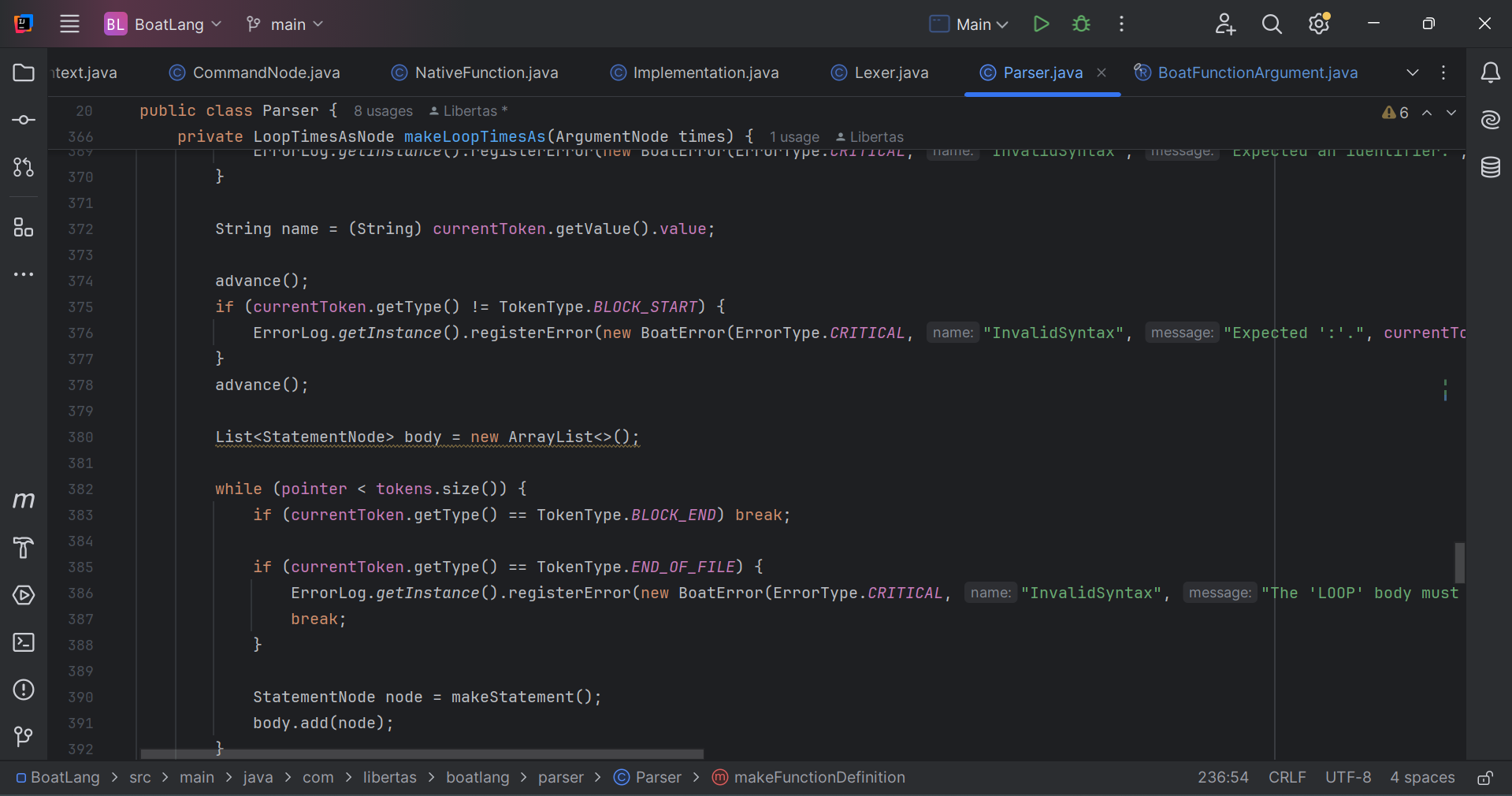This screenshot has height=796, width=1512.
Task: Jump to previous highlighted problem
Action: [1427, 113]
